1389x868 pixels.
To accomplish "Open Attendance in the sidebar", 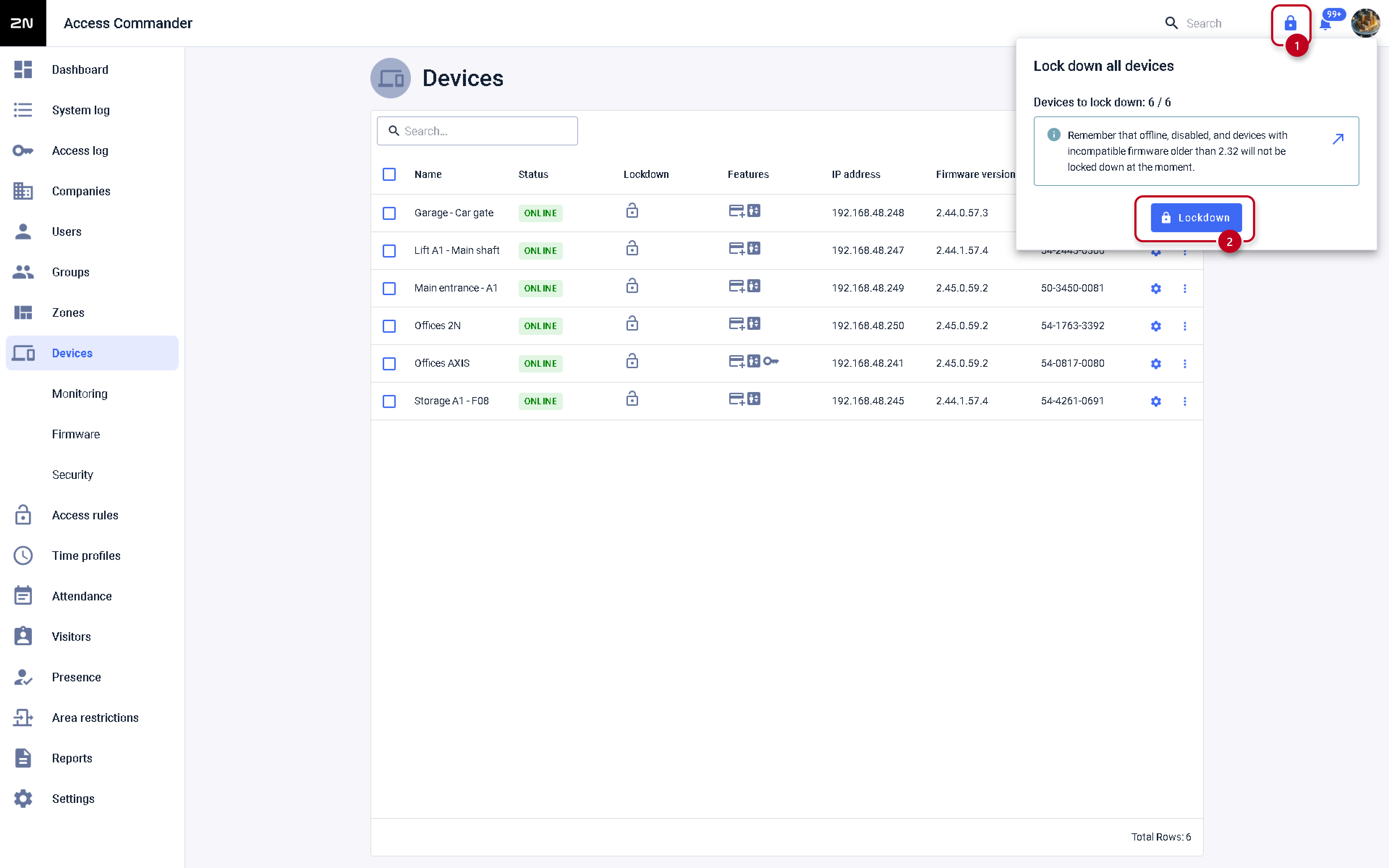I will tap(92, 596).
